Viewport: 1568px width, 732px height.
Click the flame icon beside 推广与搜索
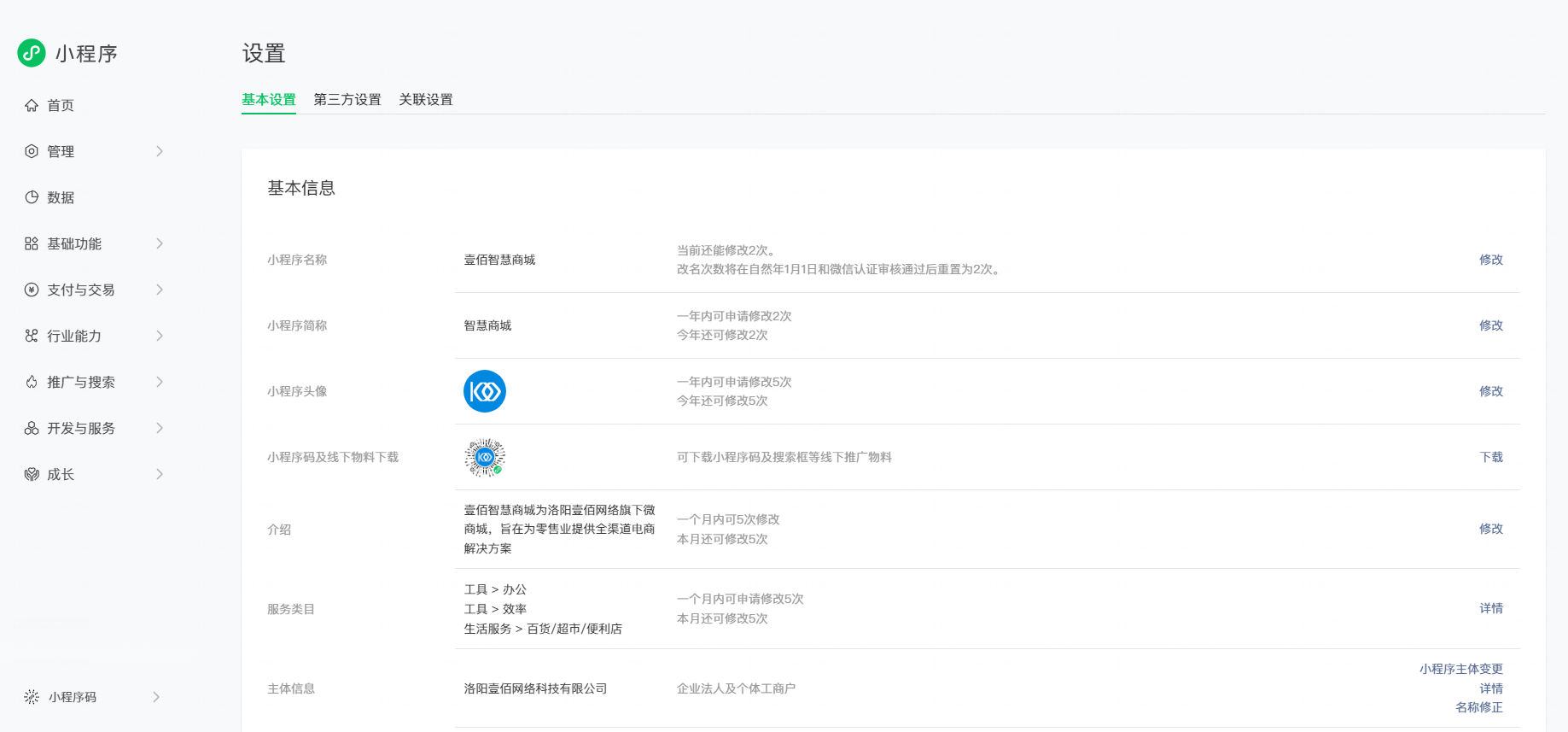(x=32, y=382)
